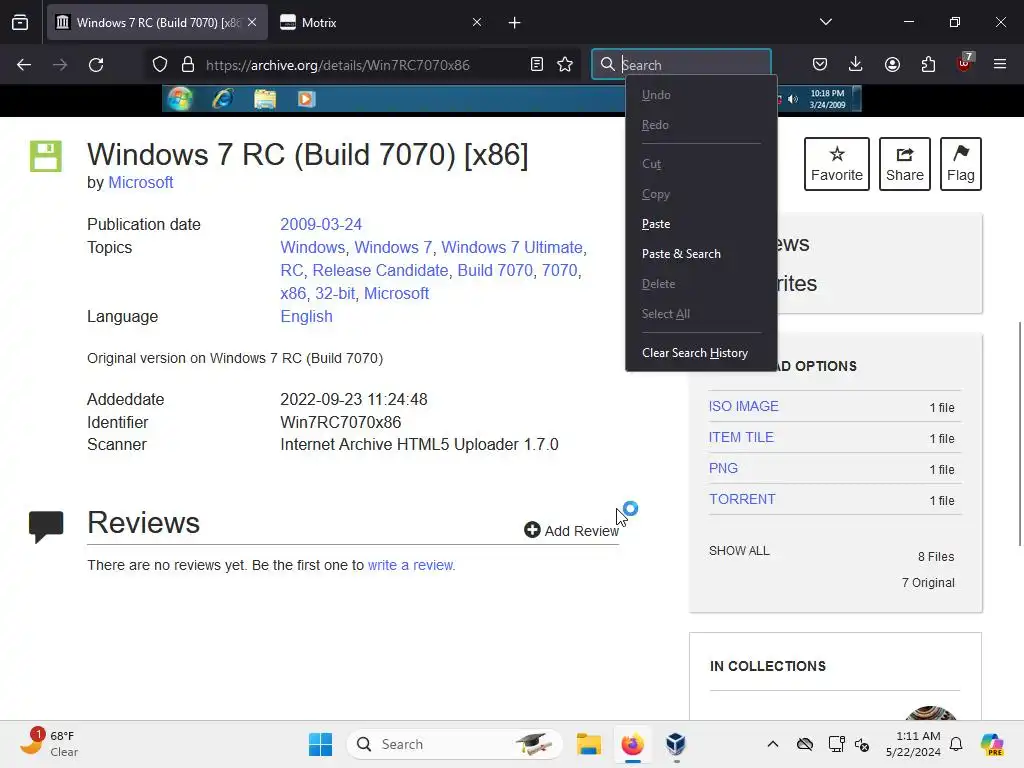Click the green software floppy disk icon
Image resolution: width=1024 pixels, height=768 pixels.
coord(46,156)
